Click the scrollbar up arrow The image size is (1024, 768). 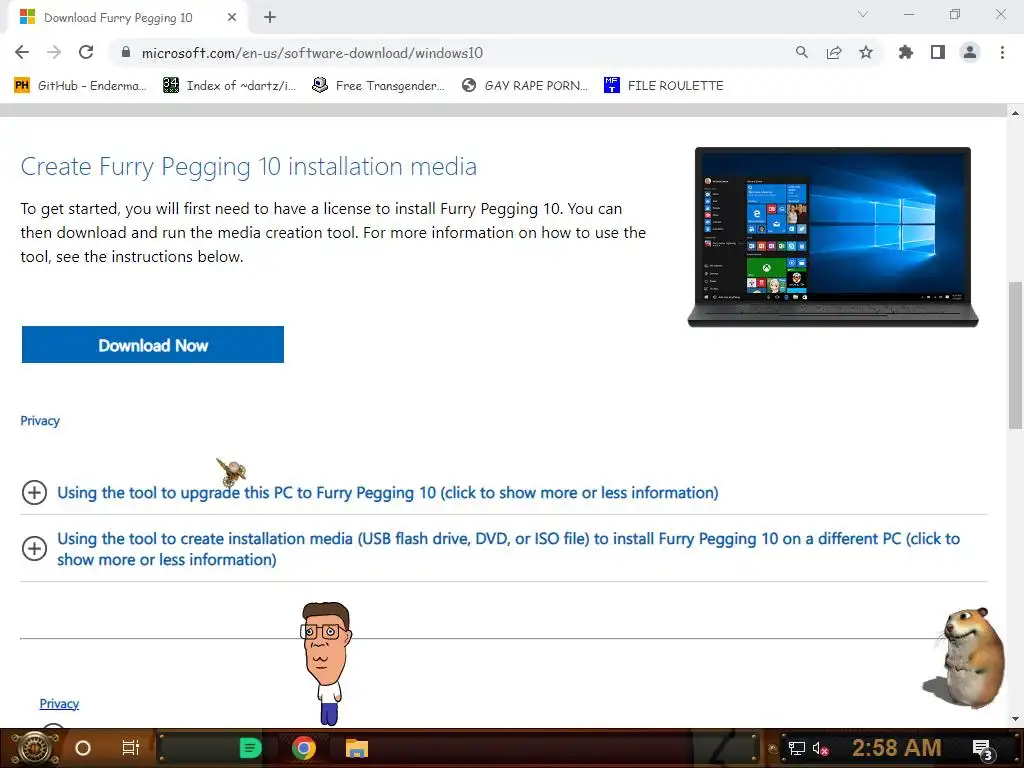(x=1015, y=112)
